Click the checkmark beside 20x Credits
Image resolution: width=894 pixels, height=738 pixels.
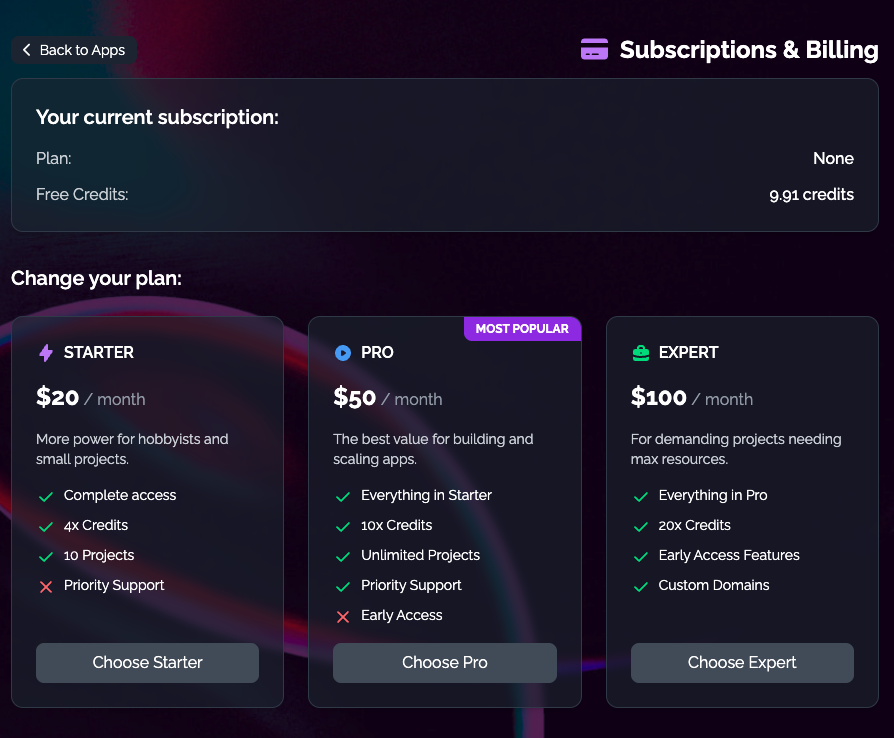(x=641, y=526)
